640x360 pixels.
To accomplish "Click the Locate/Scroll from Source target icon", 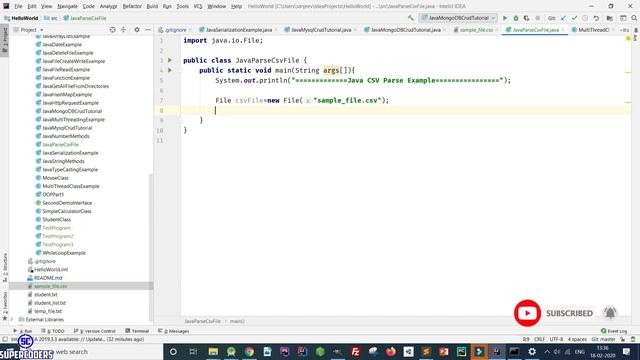I will 112,30.
